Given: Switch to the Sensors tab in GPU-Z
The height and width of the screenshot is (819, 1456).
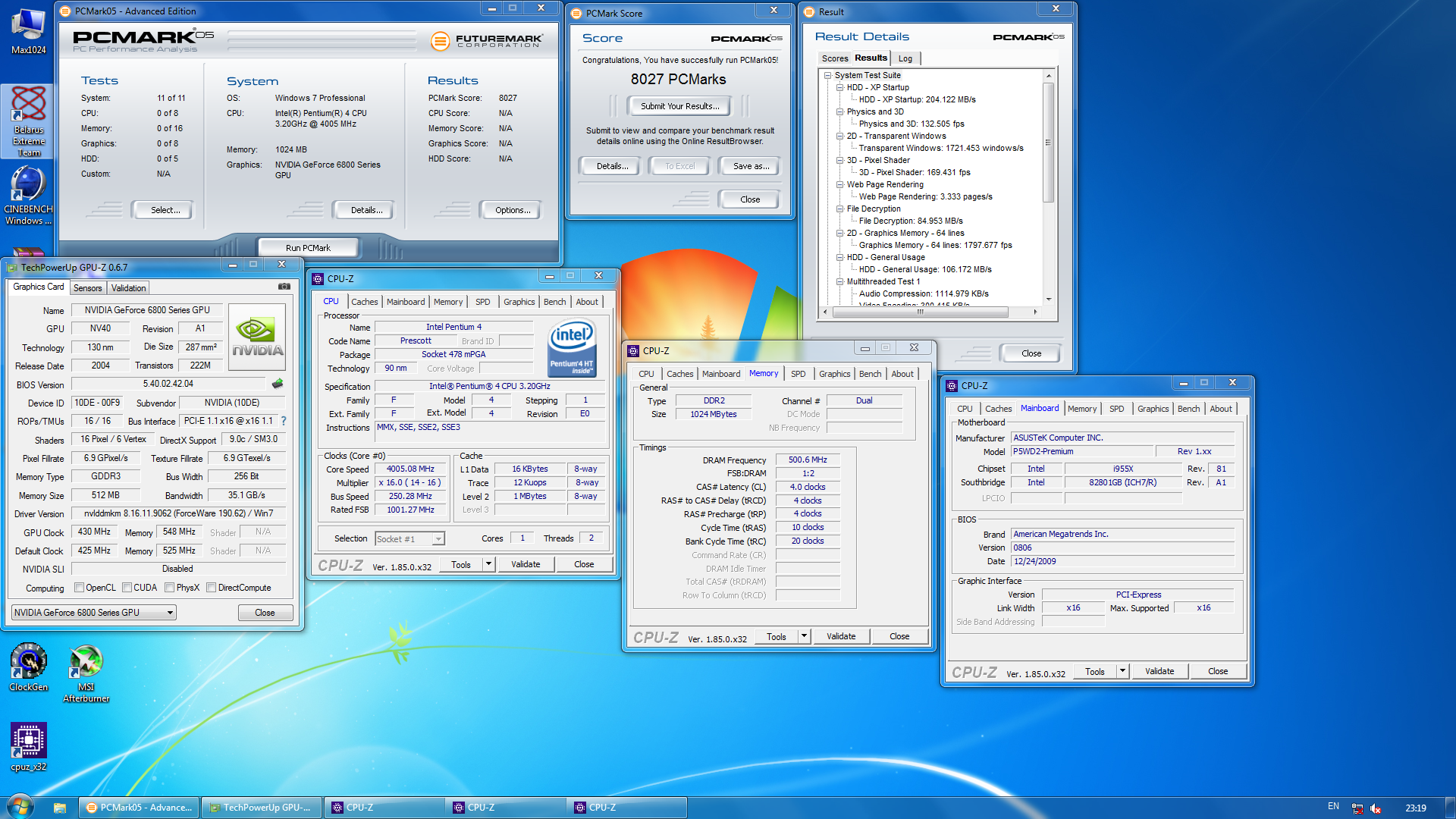Looking at the screenshot, I should pos(87,288).
